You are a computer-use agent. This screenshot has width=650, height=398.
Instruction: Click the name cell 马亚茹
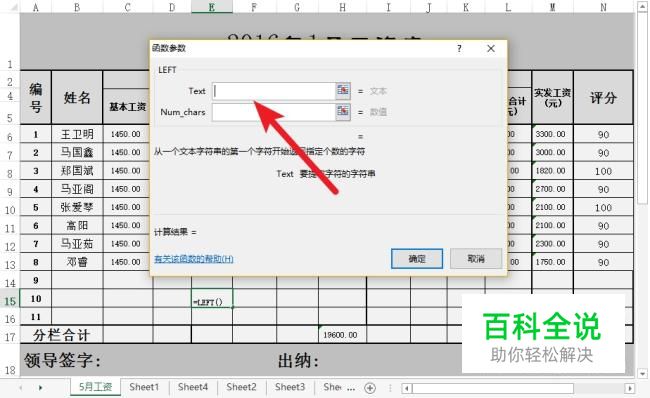(77, 244)
